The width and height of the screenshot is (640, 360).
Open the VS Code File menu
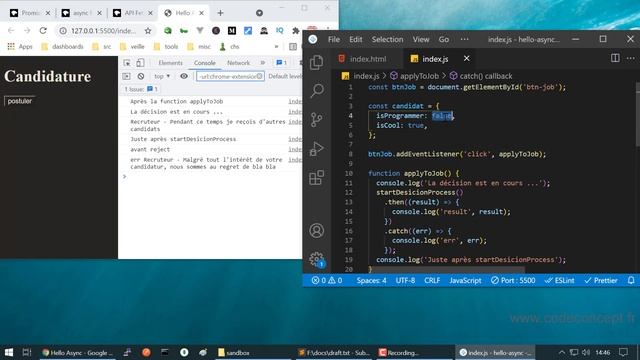(x=334, y=40)
